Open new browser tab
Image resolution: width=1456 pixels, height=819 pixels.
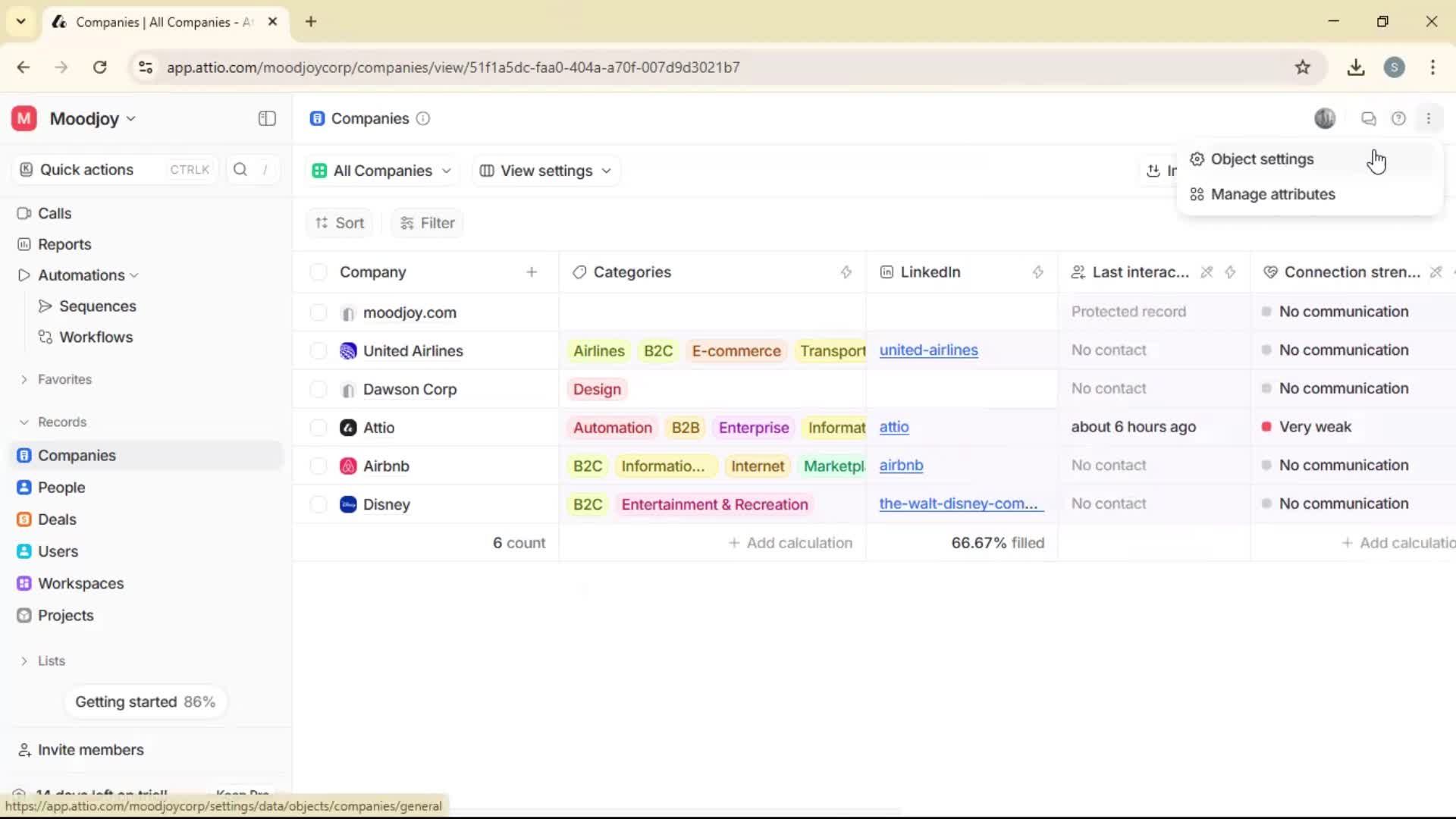click(311, 21)
